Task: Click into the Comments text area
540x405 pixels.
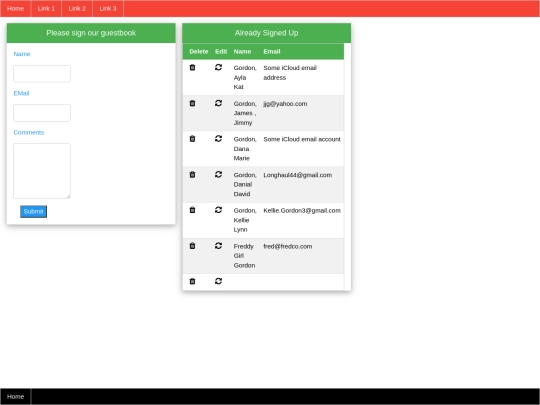Action: pos(42,171)
